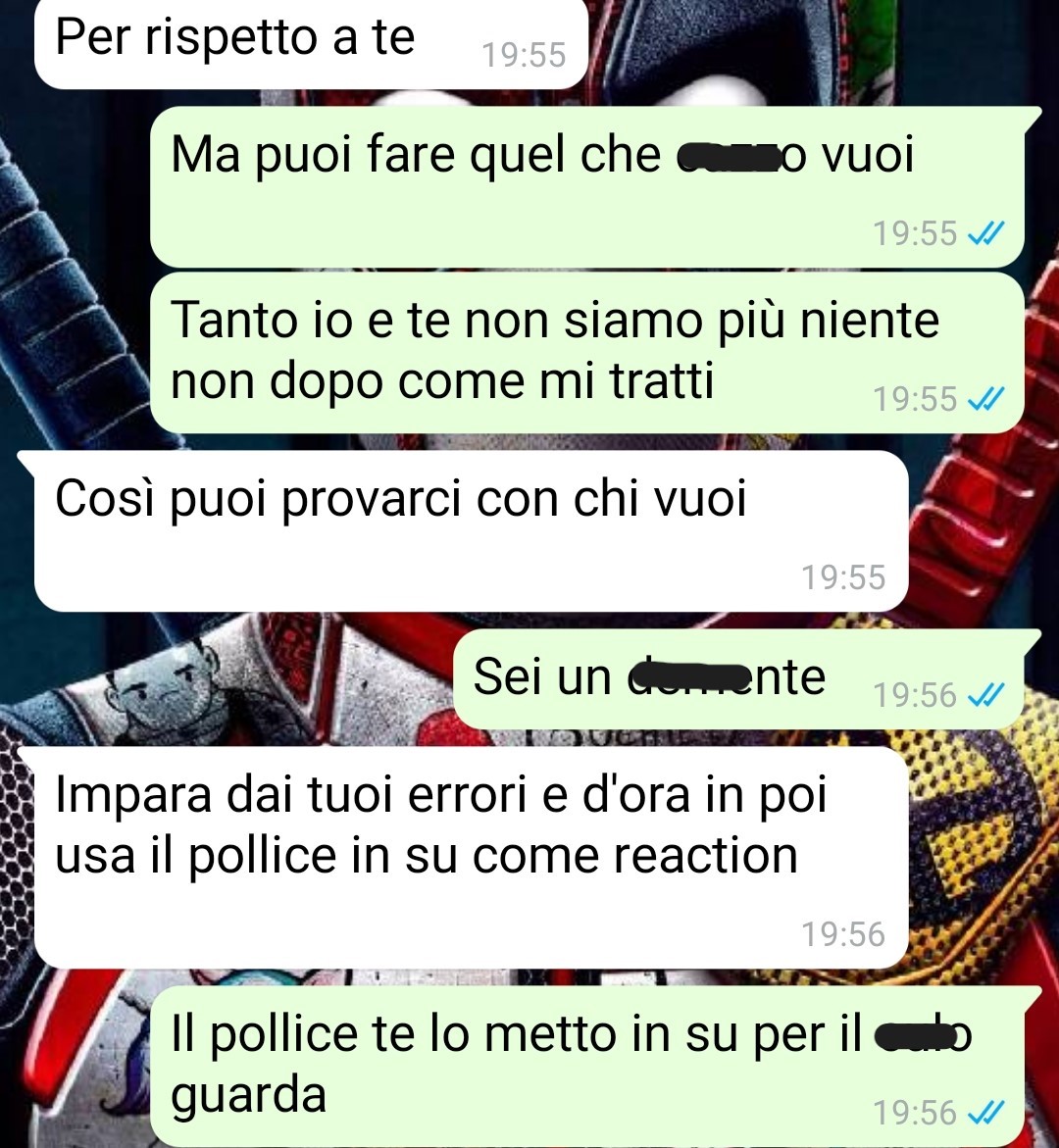Tap the 'Sei un' message bubble
1059x1148 pixels.
[x=738, y=678]
